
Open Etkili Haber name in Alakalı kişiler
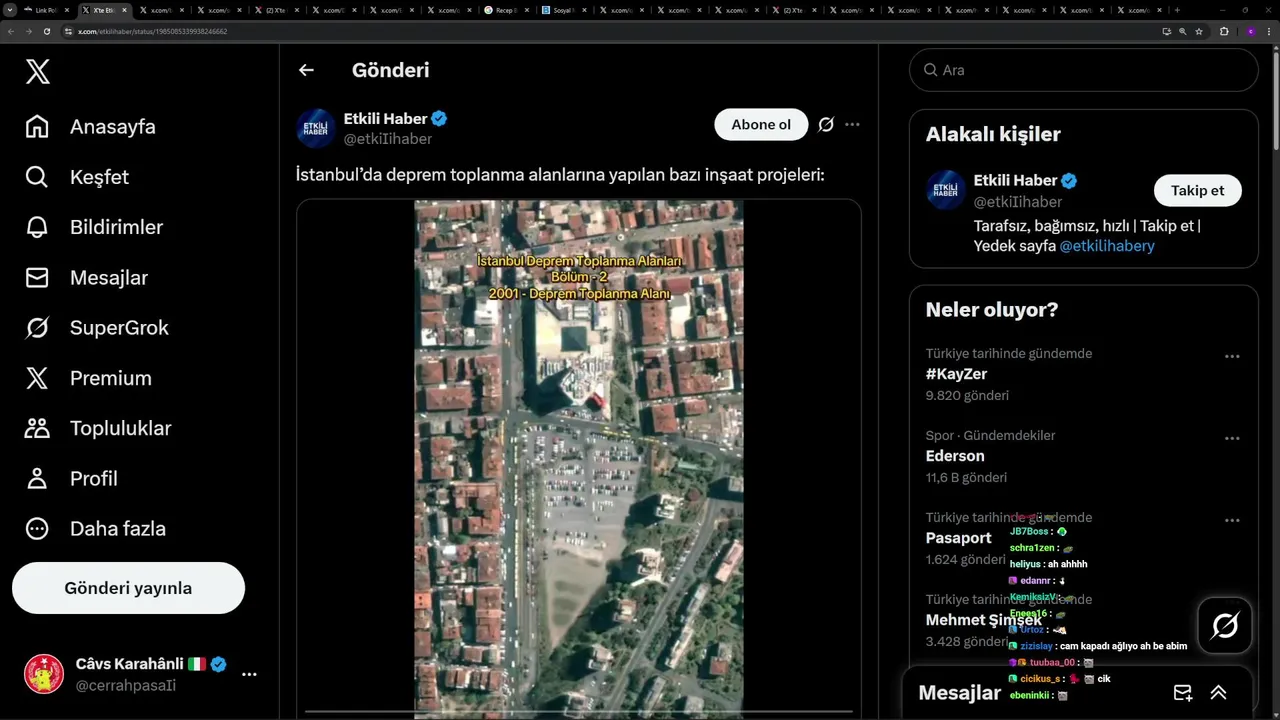coord(1015,180)
